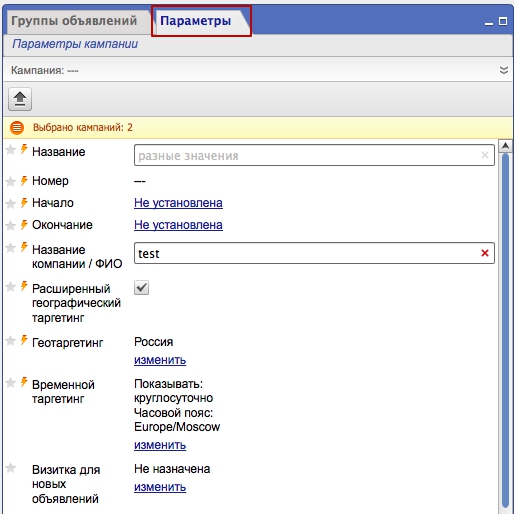The height and width of the screenshot is (514, 514).
Task: Click the grey clear X in Название field
Action: 485,155
